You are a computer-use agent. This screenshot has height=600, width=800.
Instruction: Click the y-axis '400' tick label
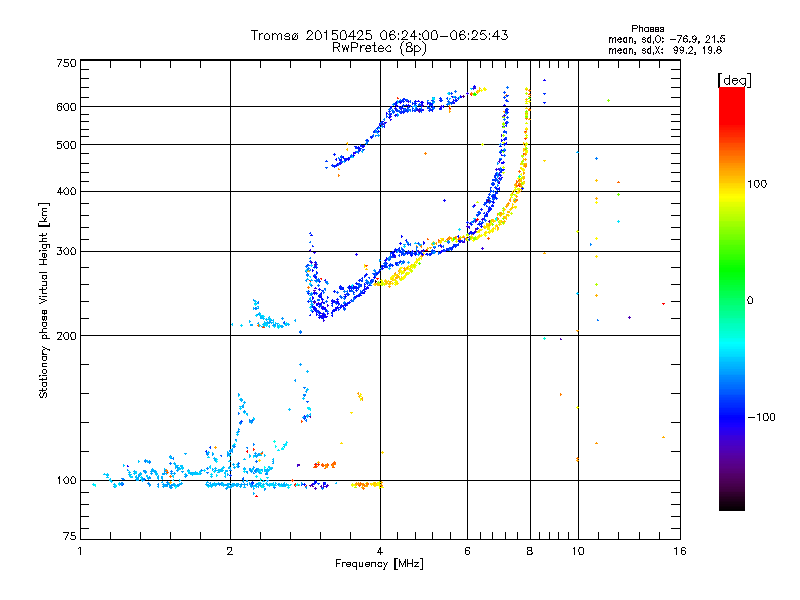coord(67,192)
